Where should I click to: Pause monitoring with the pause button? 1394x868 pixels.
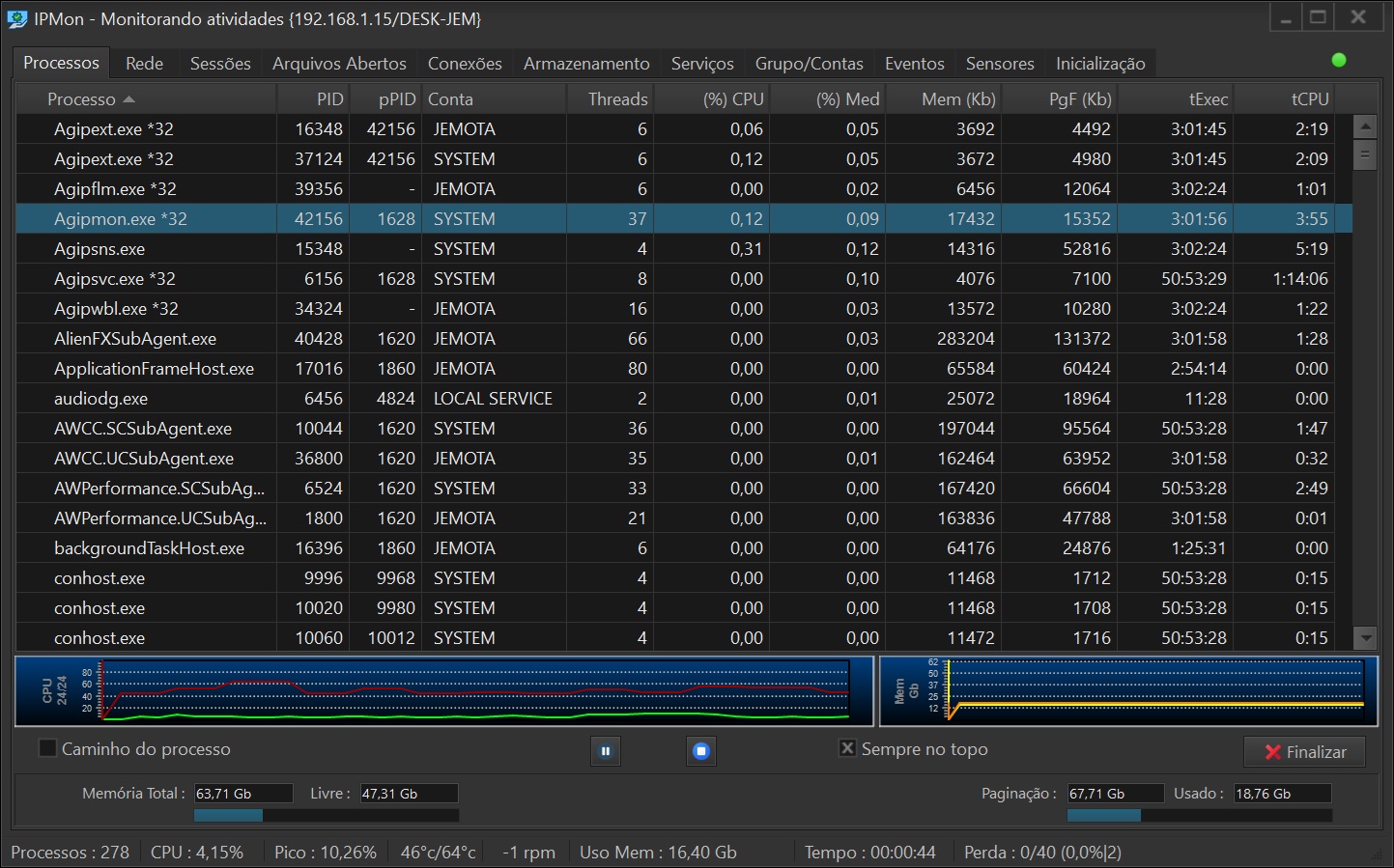click(x=606, y=751)
